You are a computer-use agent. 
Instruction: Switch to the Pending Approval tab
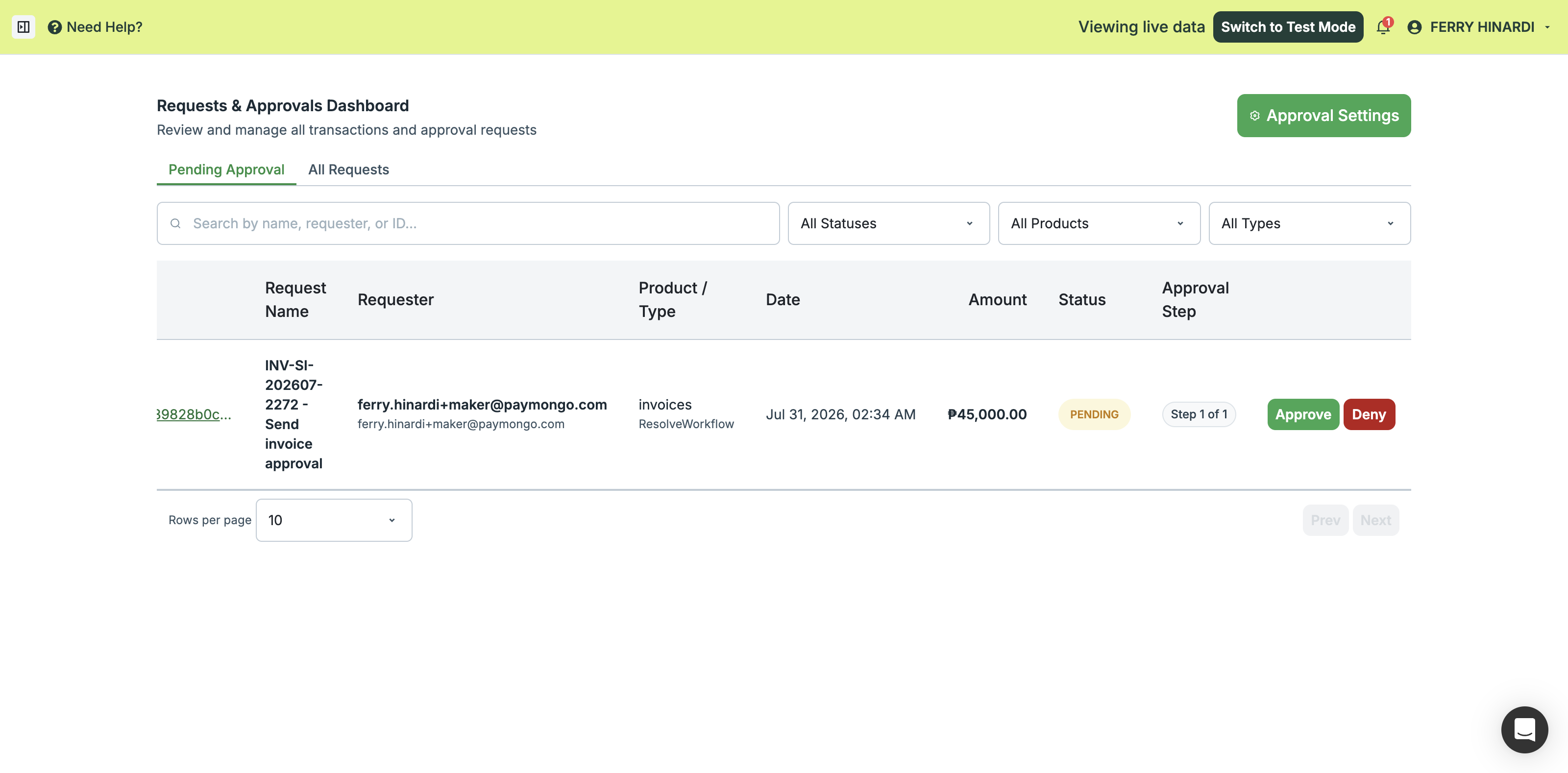tap(226, 169)
